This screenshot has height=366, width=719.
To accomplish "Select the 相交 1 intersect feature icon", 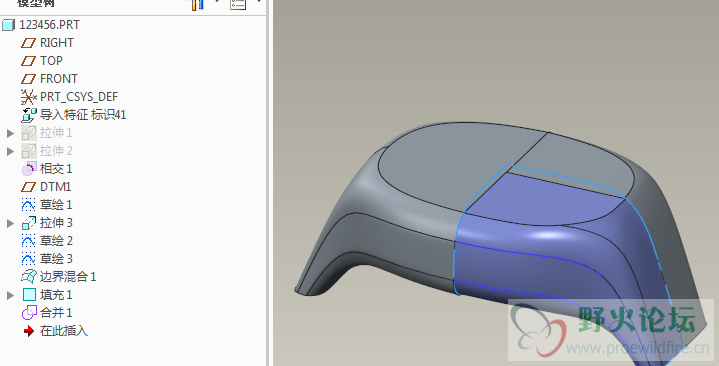I will (x=28, y=169).
